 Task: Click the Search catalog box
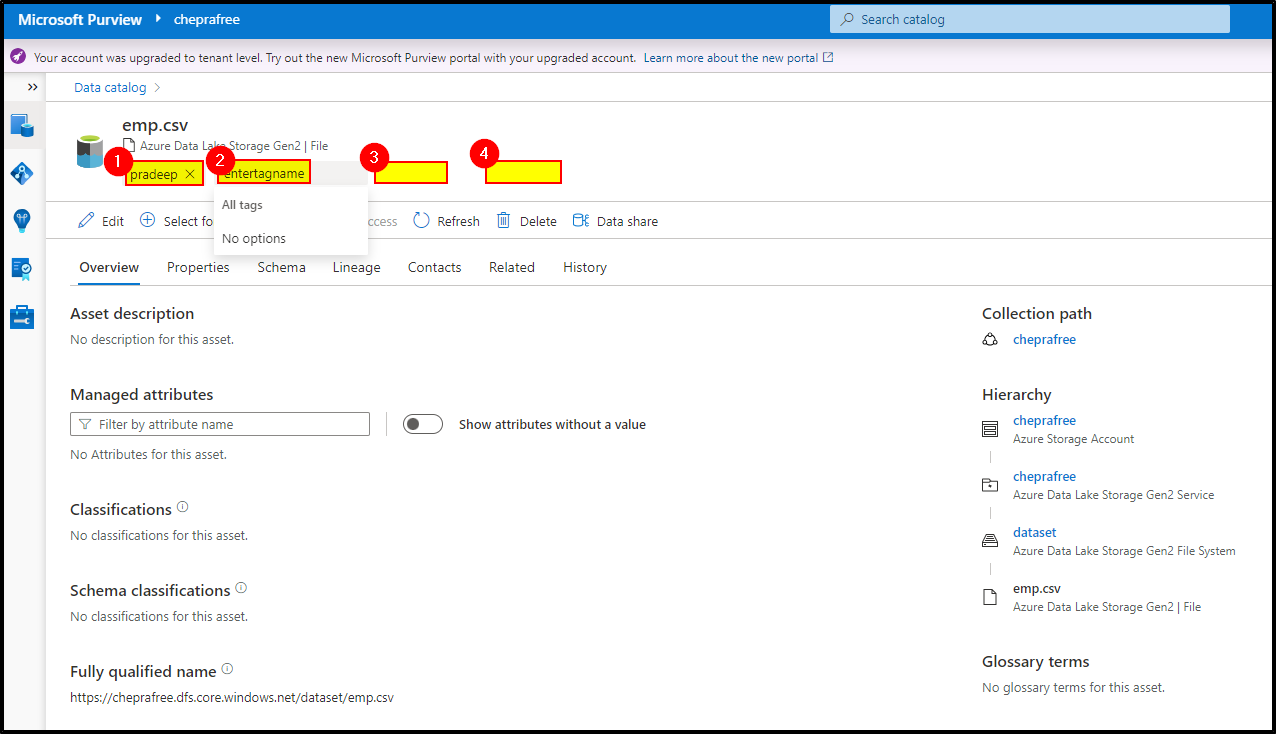coord(1028,19)
